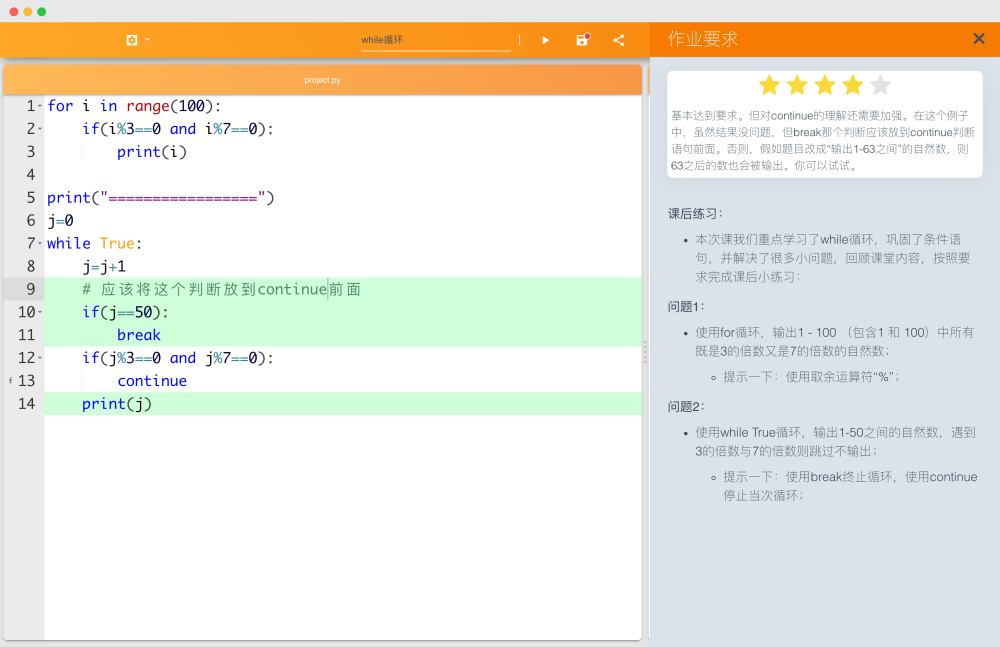Screen dimensions: 1000x647
Task: Run the code with the play button
Action: point(545,40)
